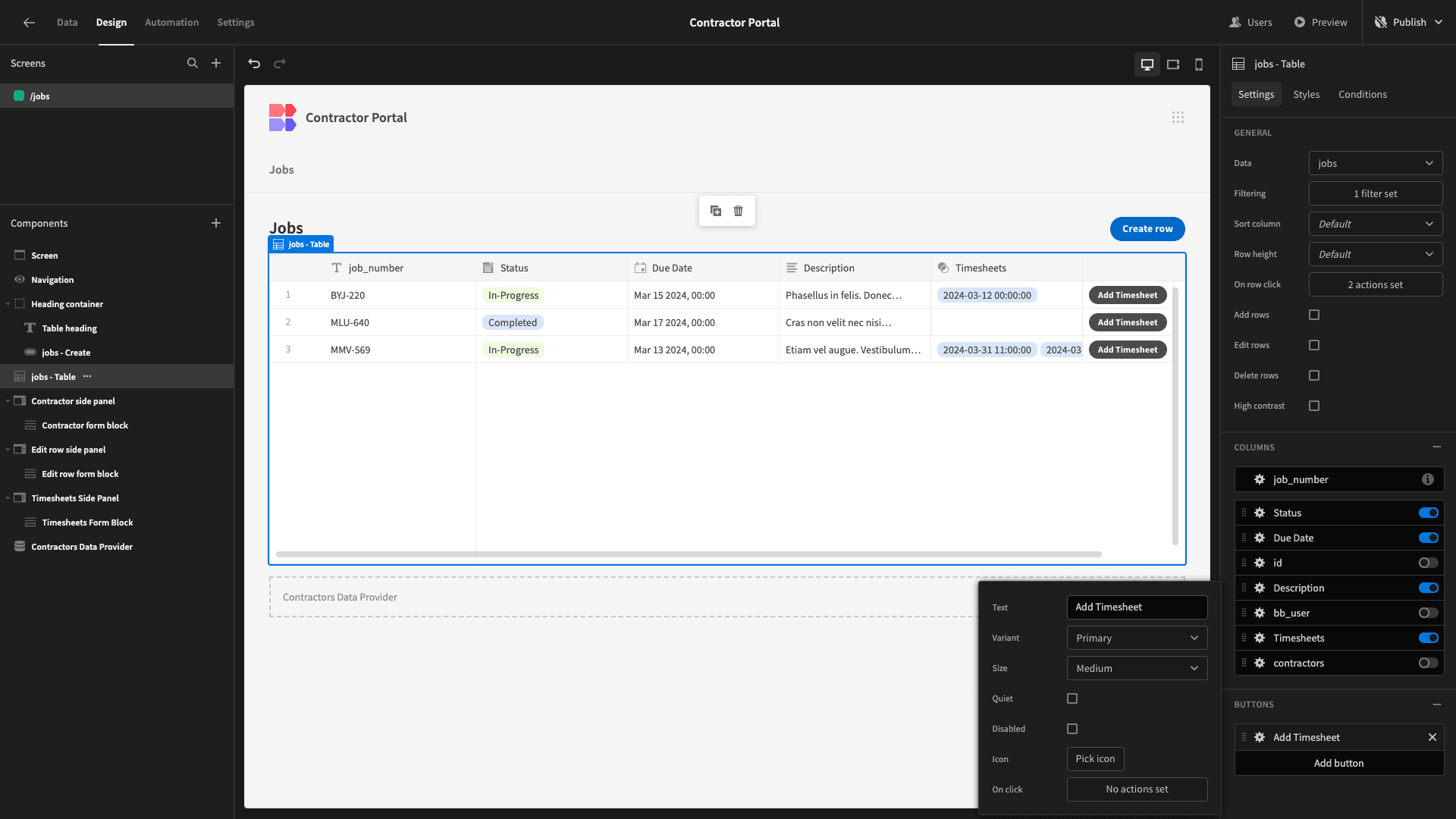Viewport: 1456px width, 819px height.
Task: Switch to the Automation tab
Action: [x=171, y=23]
